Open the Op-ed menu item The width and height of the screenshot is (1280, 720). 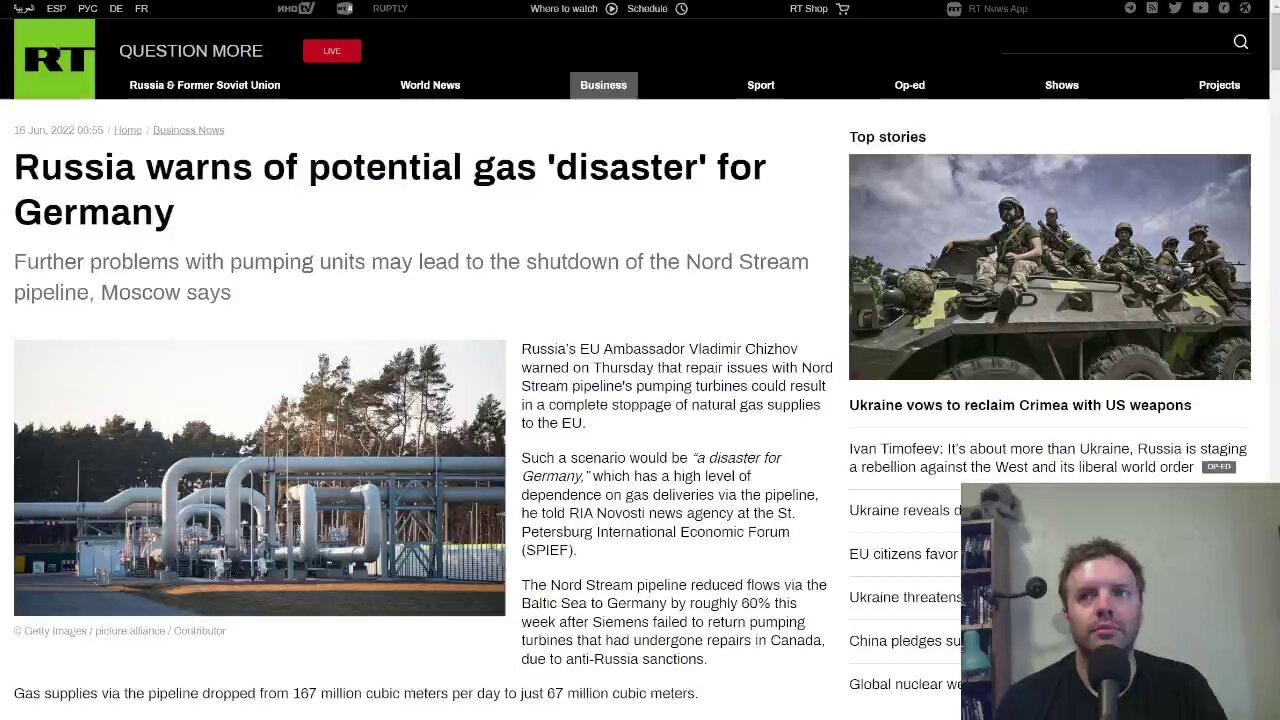[909, 85]
